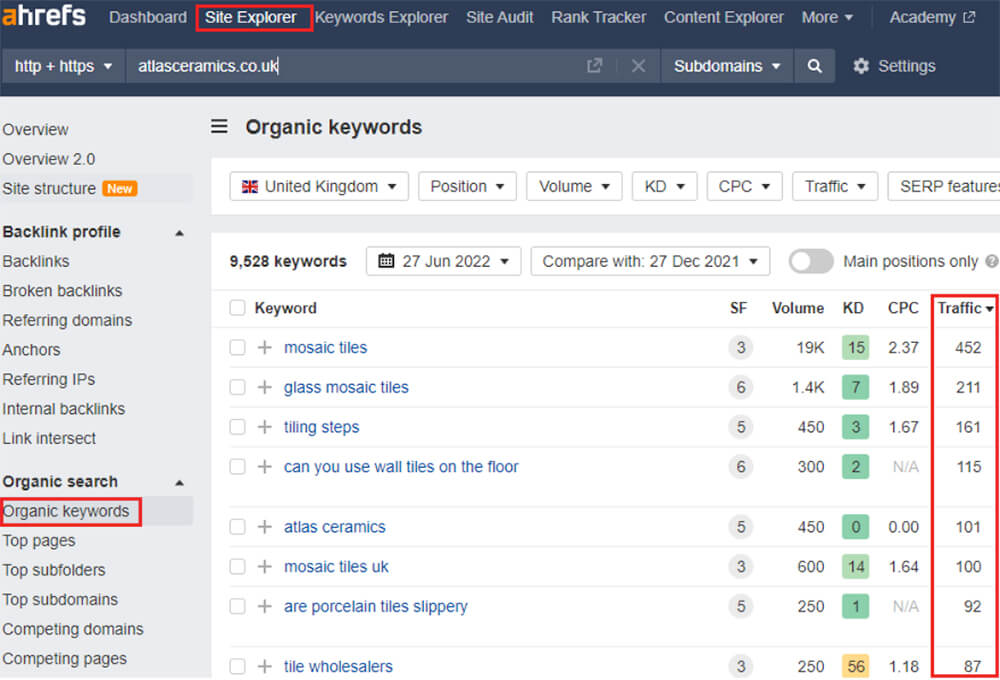Viewport: 1000px width, 680px height.
Task: Click calendar icon on 27 Jun 2022
Action: (386, 261)
